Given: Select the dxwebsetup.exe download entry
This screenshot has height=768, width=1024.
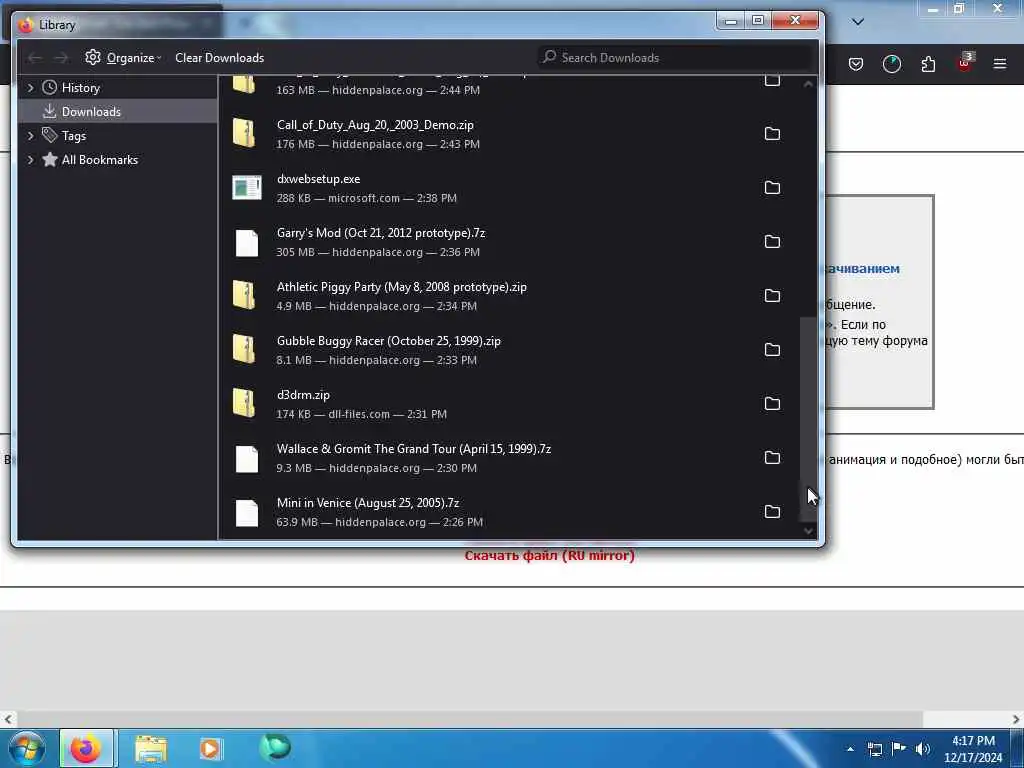Looking at the screenshot, I should pos(509,188).
